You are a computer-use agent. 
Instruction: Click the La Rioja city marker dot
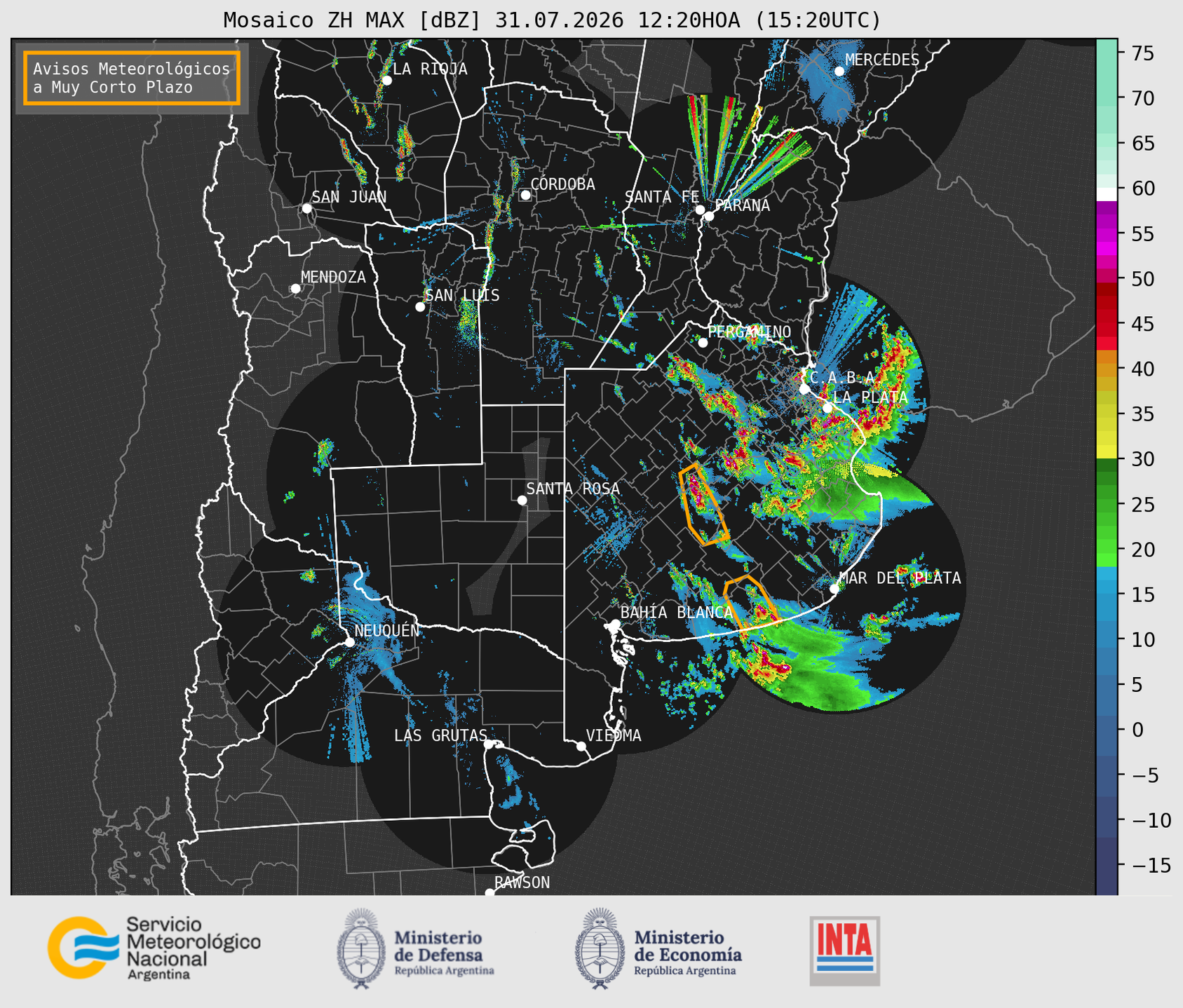386,81
